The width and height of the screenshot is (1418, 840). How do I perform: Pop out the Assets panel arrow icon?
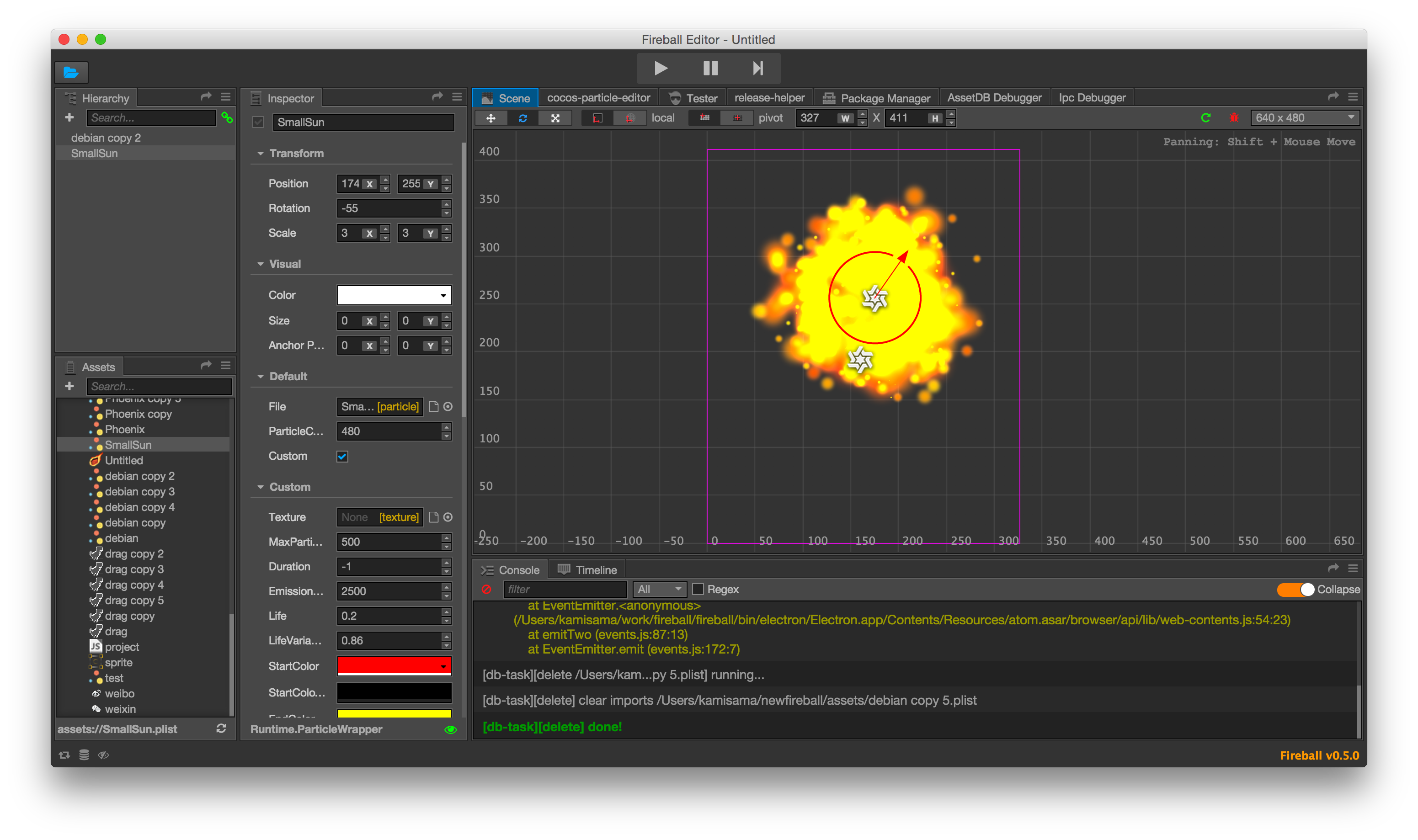click(206, 366)
